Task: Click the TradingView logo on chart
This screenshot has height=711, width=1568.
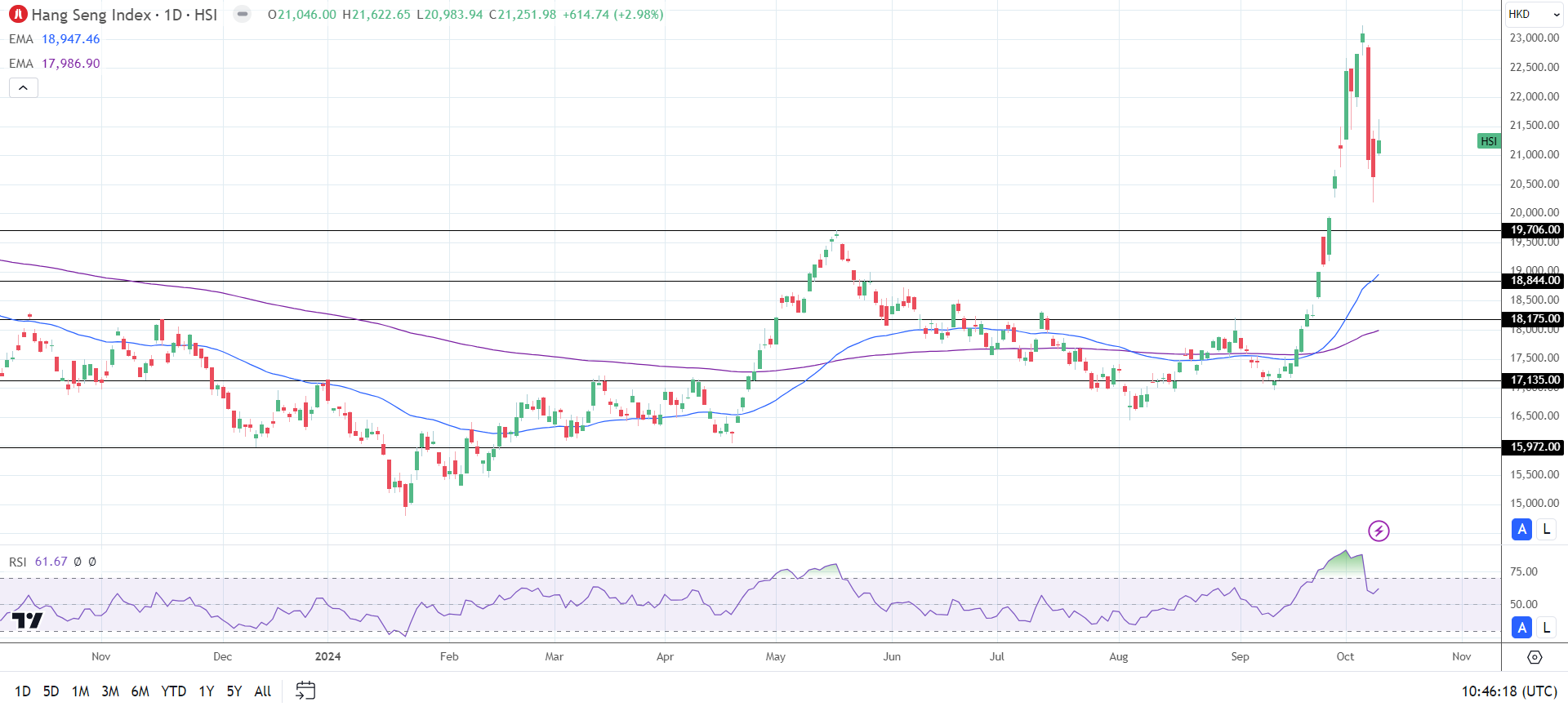Action: (27, 620)
